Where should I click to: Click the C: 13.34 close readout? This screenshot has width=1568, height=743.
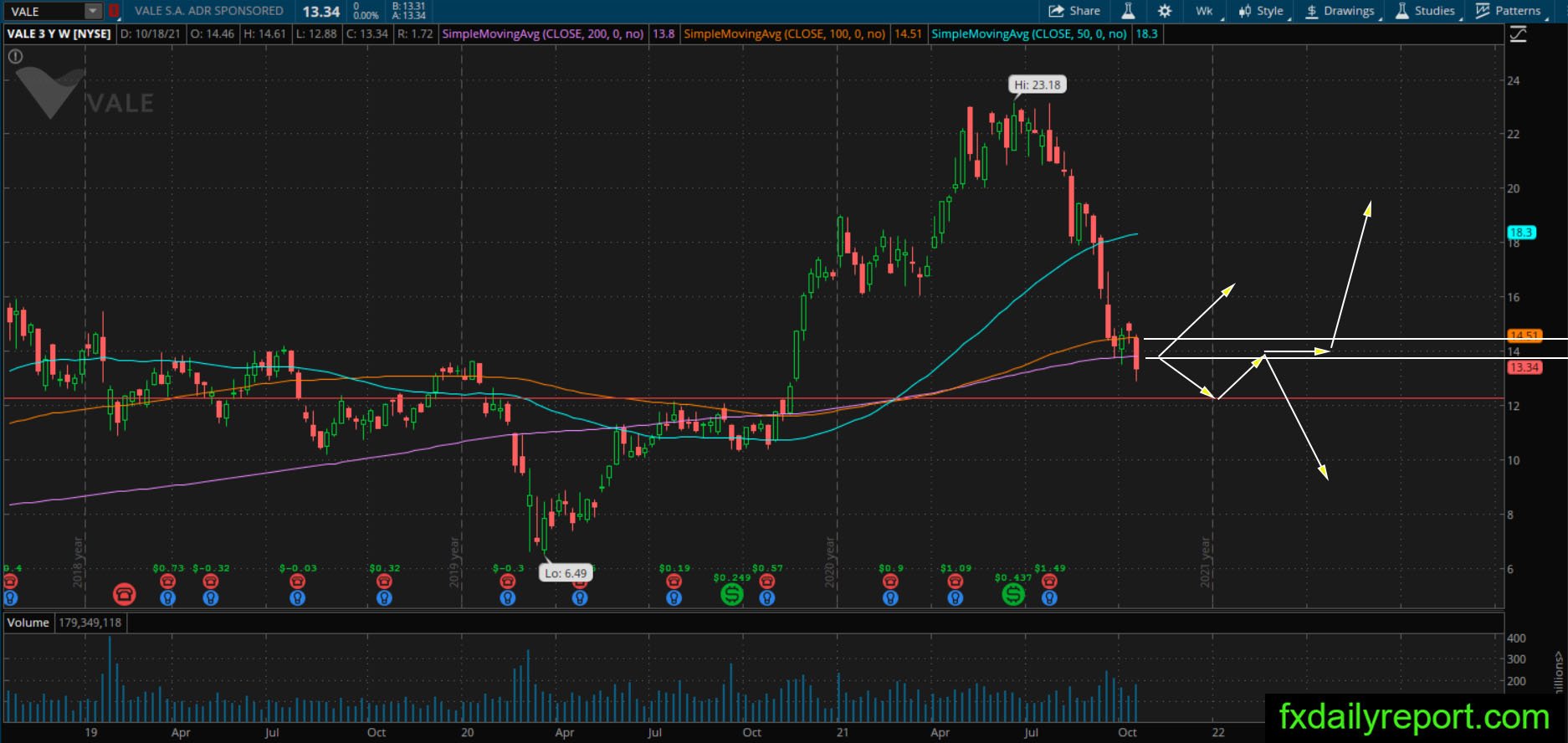pos(367,34)
